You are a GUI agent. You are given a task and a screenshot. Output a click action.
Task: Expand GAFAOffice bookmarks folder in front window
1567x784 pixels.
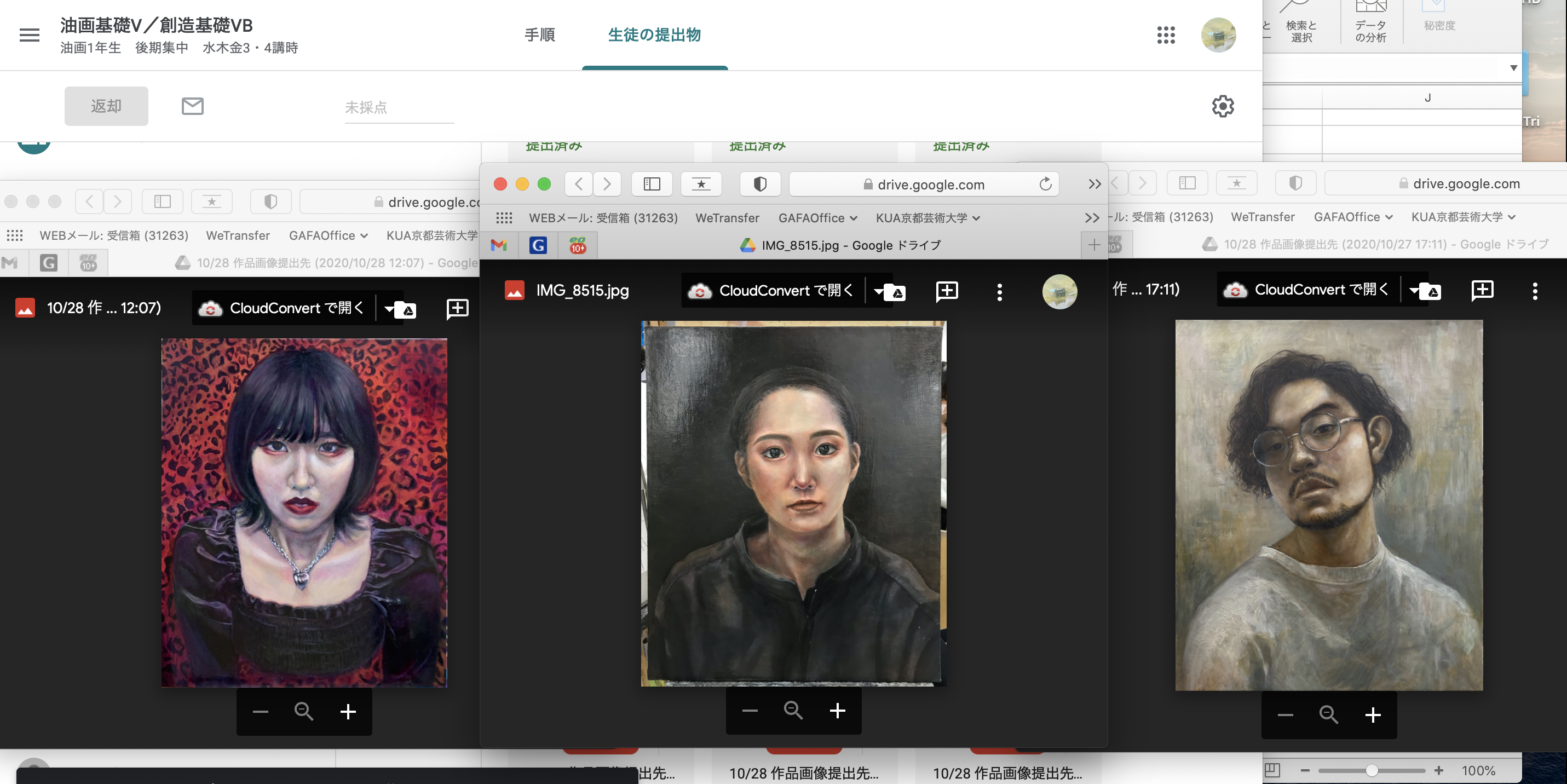click(817, 218)
